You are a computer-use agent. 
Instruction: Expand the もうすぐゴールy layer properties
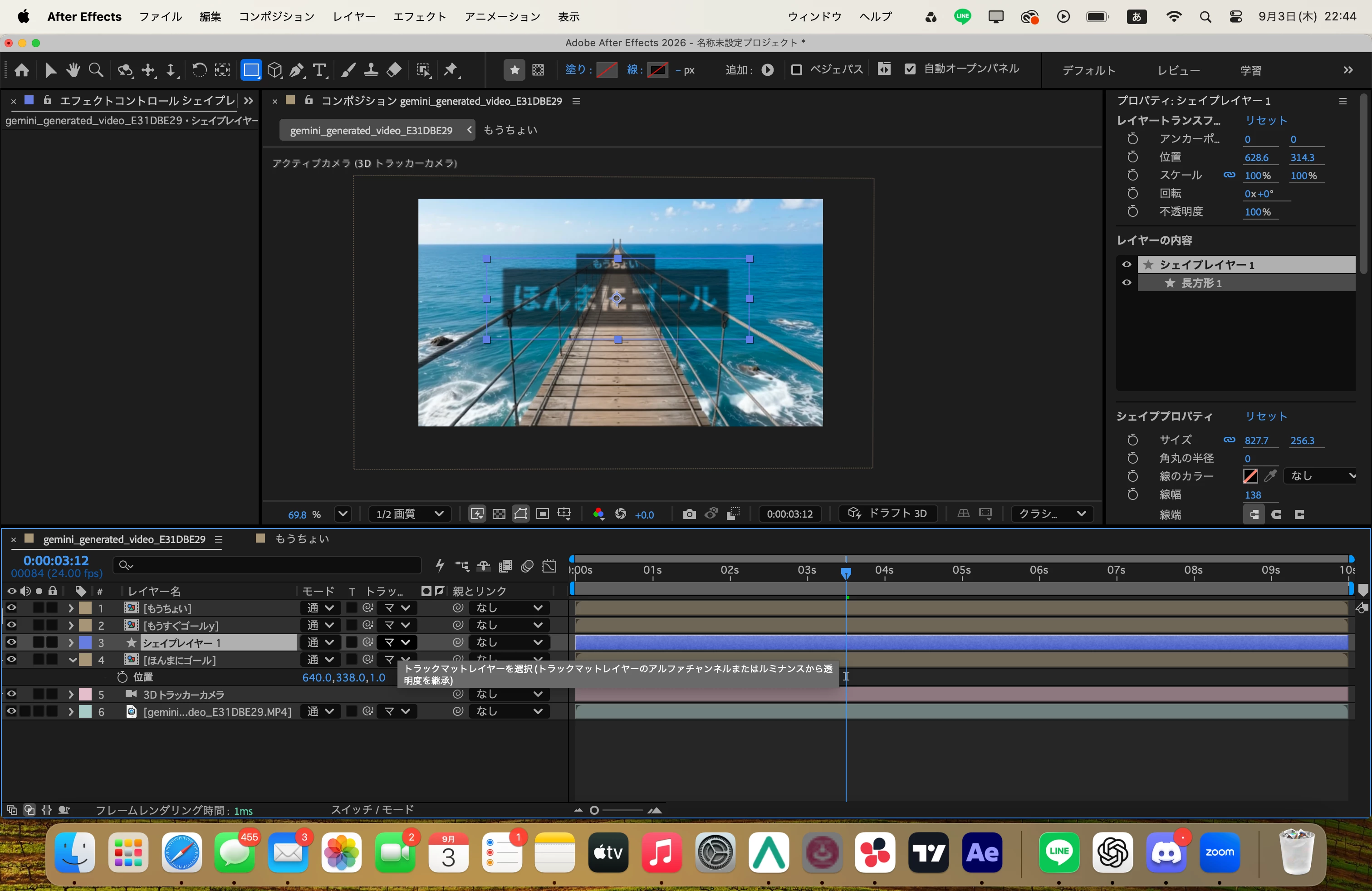click(71, 625)
